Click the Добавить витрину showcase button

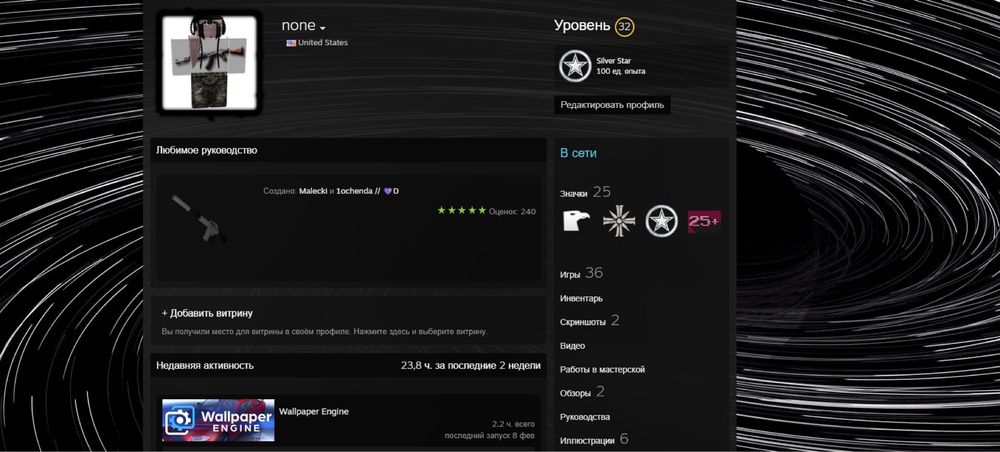pyautogui.click(x=207, y=313)
